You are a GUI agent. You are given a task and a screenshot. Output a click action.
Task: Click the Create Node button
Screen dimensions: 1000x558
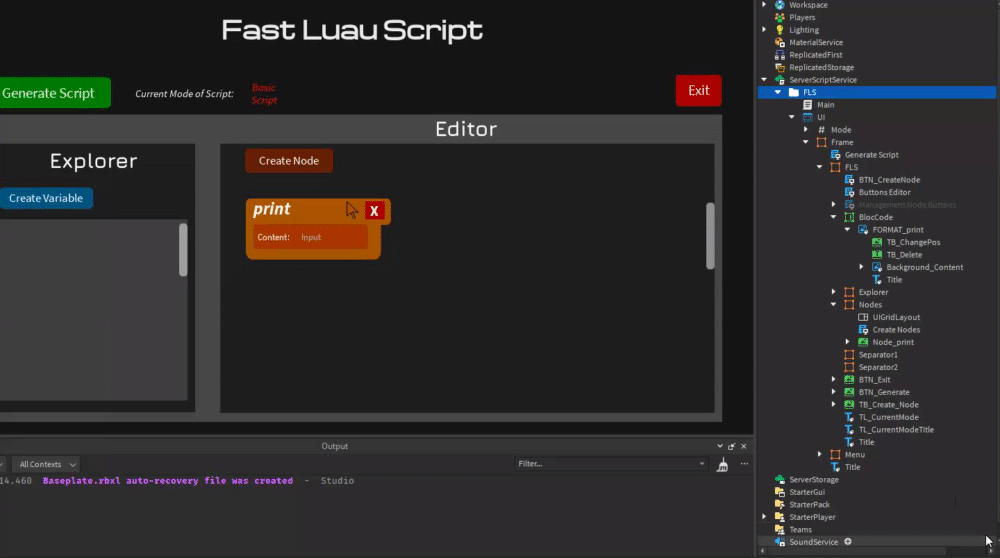point(289,161)
